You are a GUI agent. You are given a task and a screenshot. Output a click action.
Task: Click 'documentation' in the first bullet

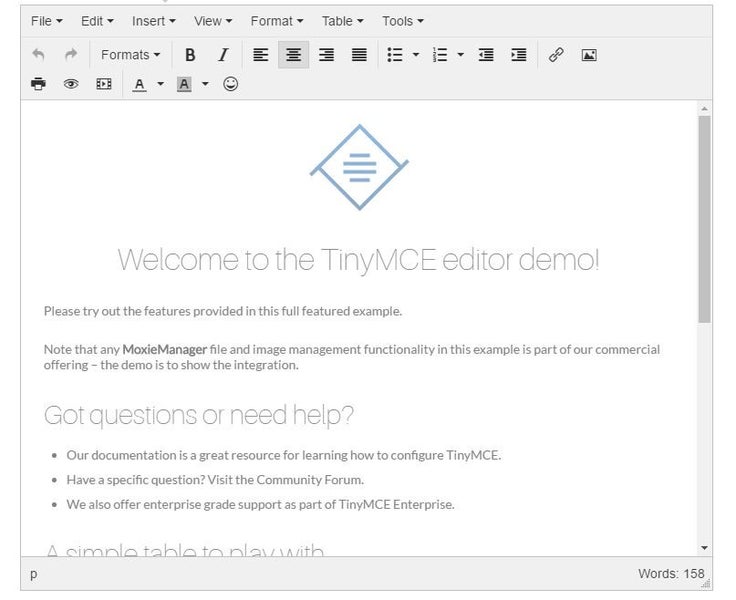133,455
